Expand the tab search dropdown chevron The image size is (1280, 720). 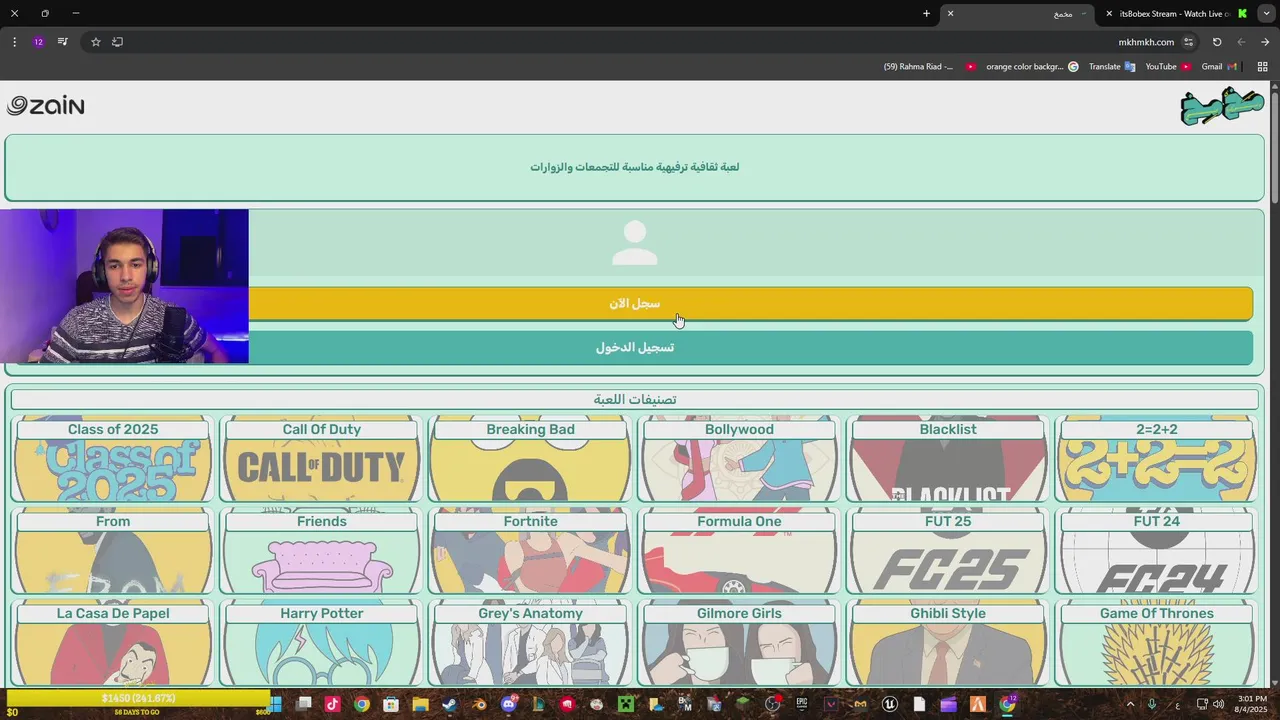click(x=1266, y=14)
